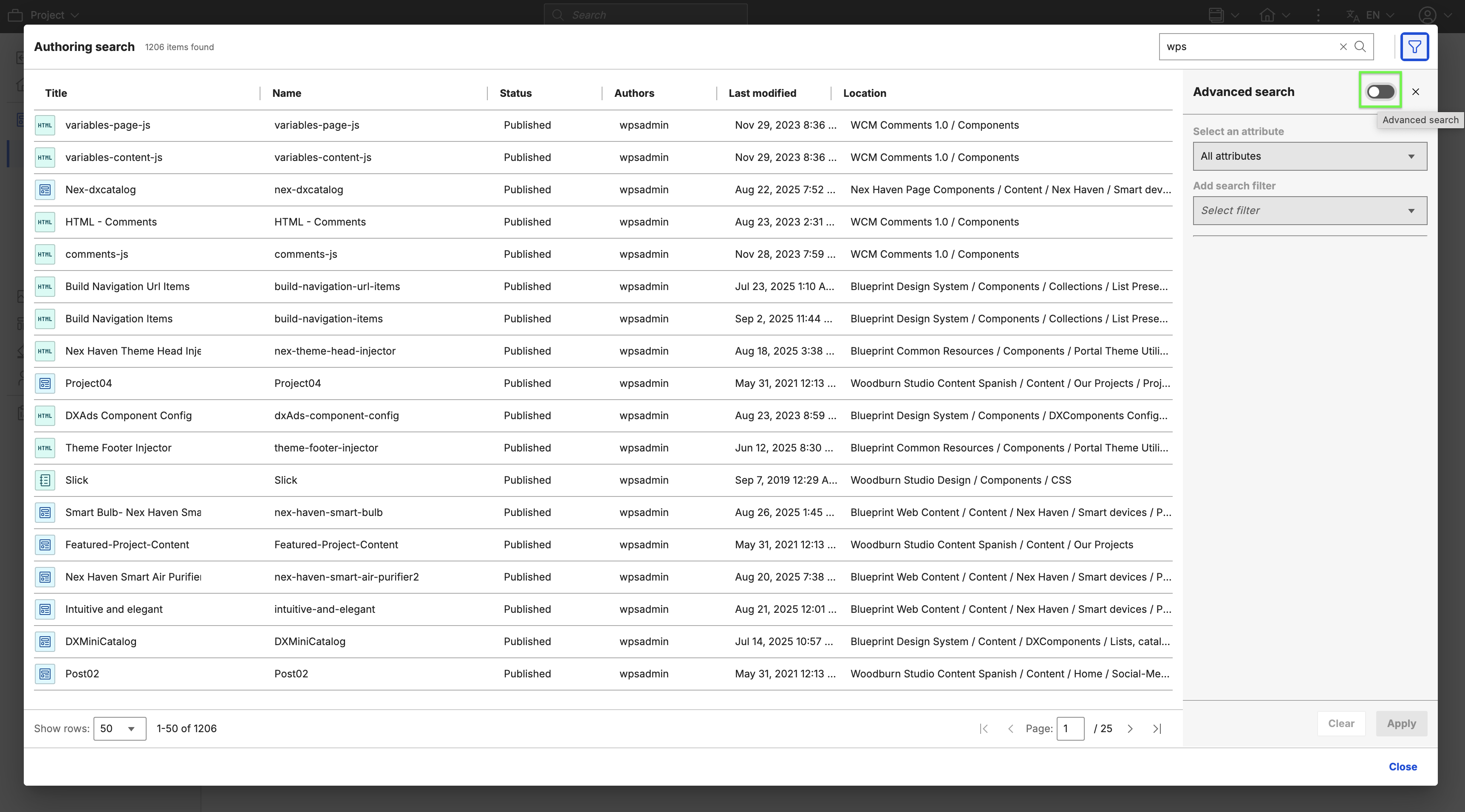The image size is (1465, 812).
Task: Click the Page number input field
Action: tap(1070, 728)
